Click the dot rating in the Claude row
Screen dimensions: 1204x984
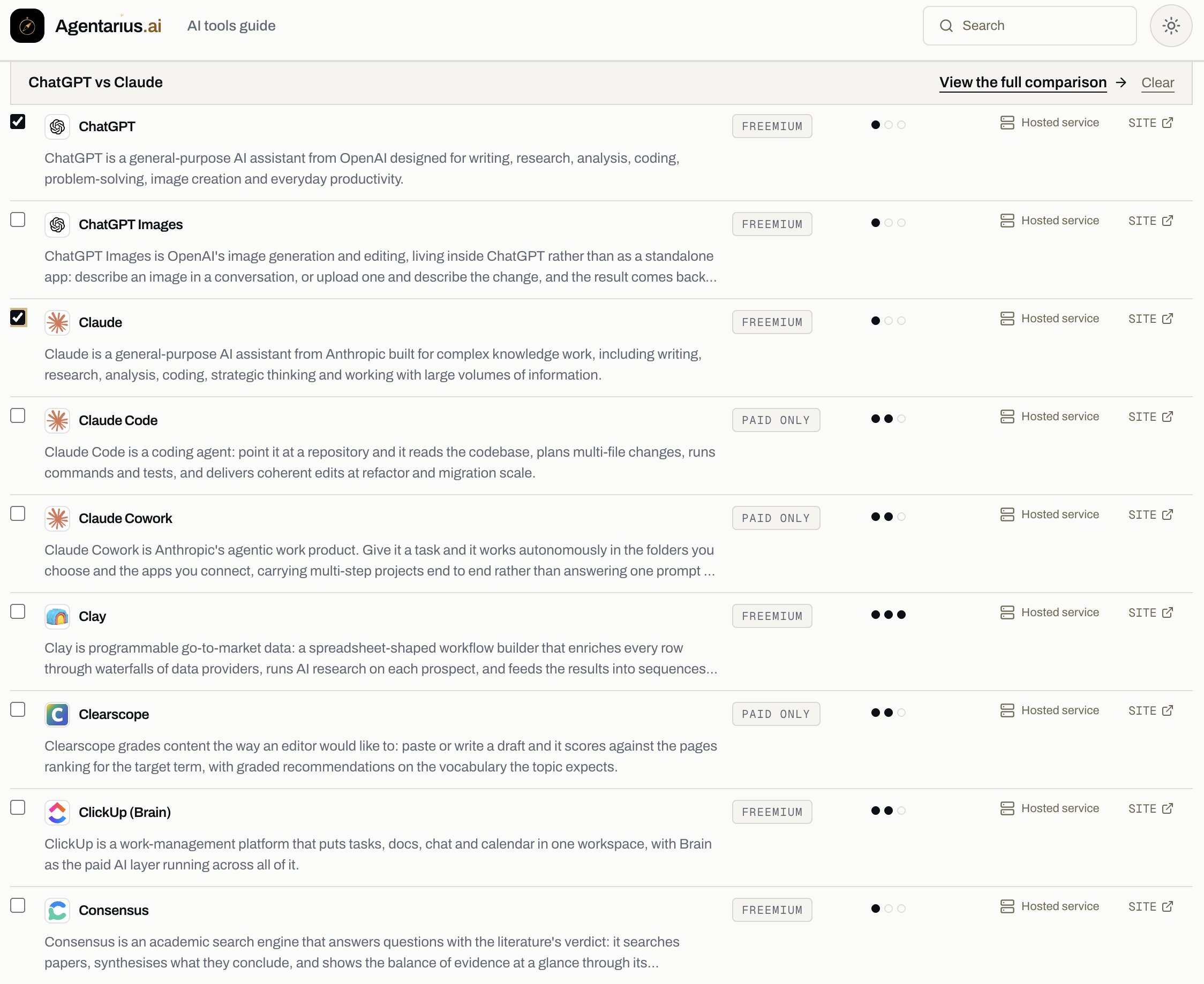tap(888, 321)
